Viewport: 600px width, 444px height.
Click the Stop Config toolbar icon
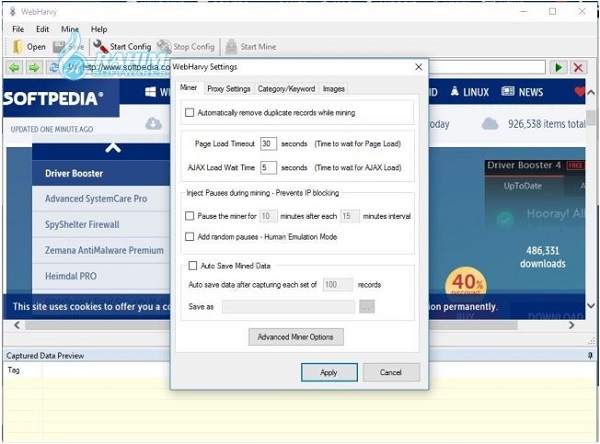click(164, 47)
